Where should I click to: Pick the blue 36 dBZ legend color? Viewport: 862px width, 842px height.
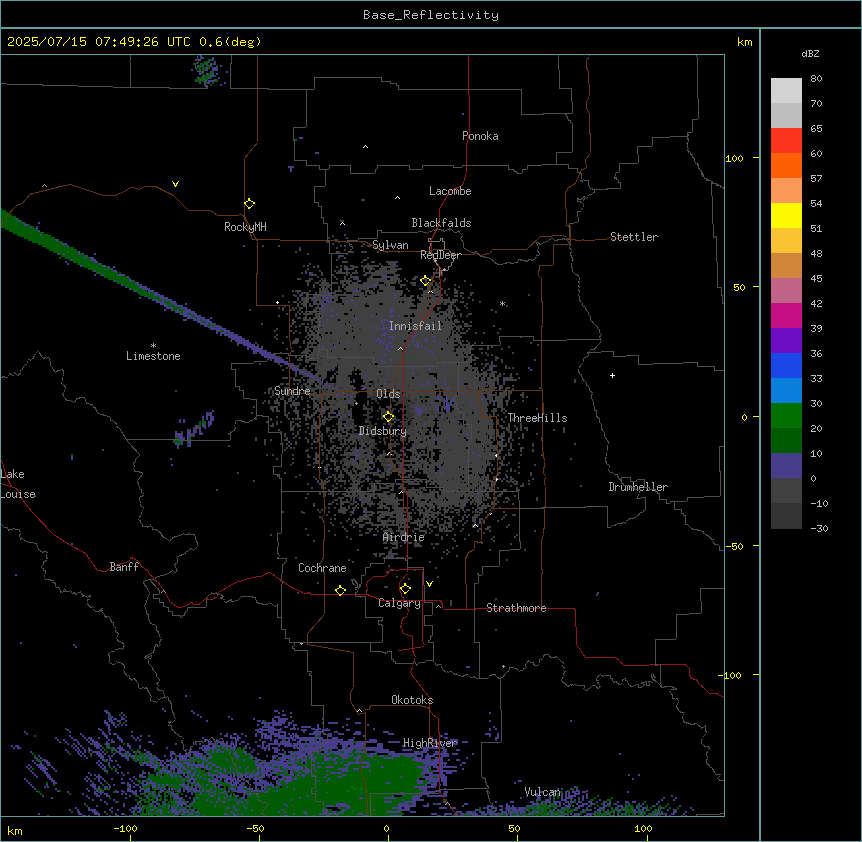786,365
